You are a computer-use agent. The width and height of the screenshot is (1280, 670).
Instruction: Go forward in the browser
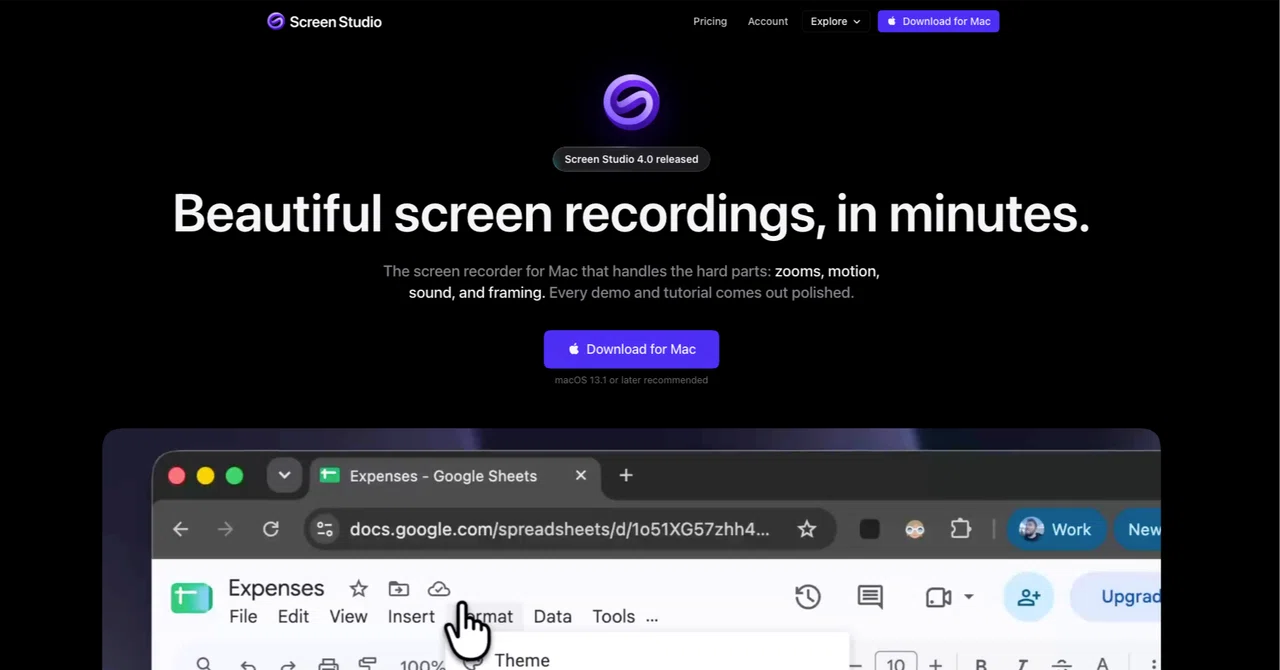pyautogui.click(x=226, y=529)
